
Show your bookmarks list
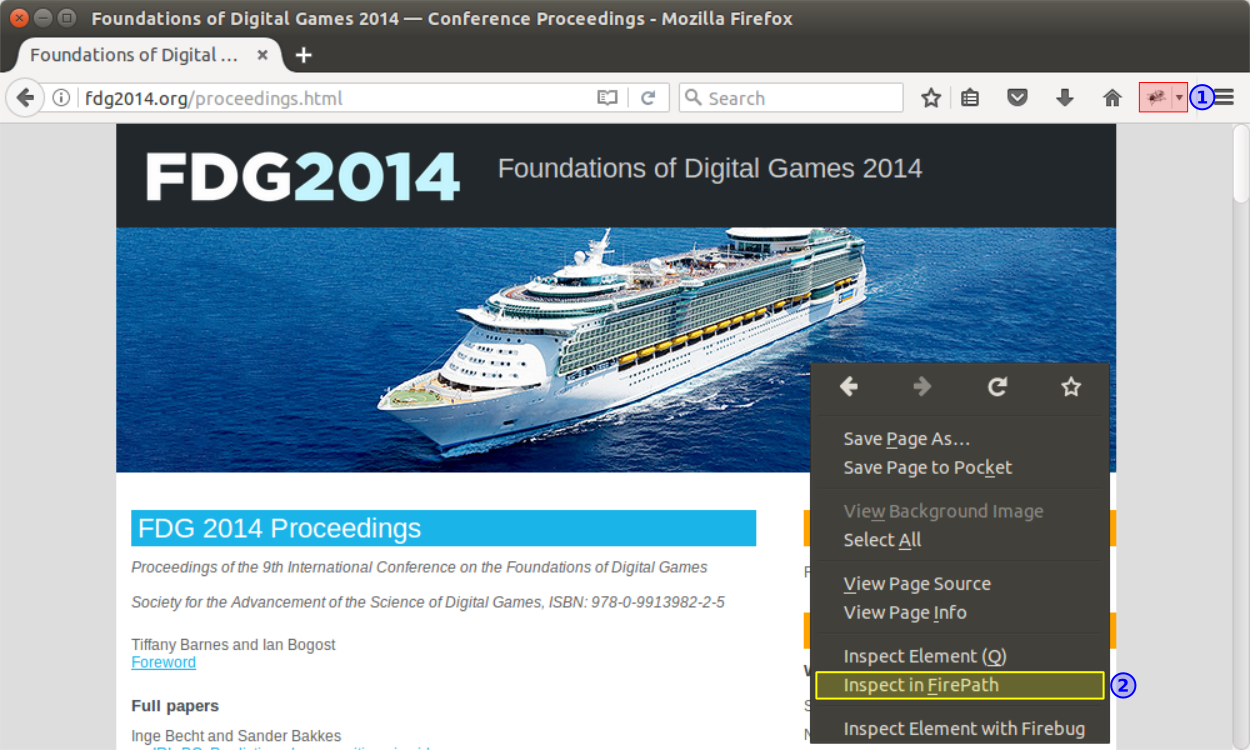click(x=970, y=98)
